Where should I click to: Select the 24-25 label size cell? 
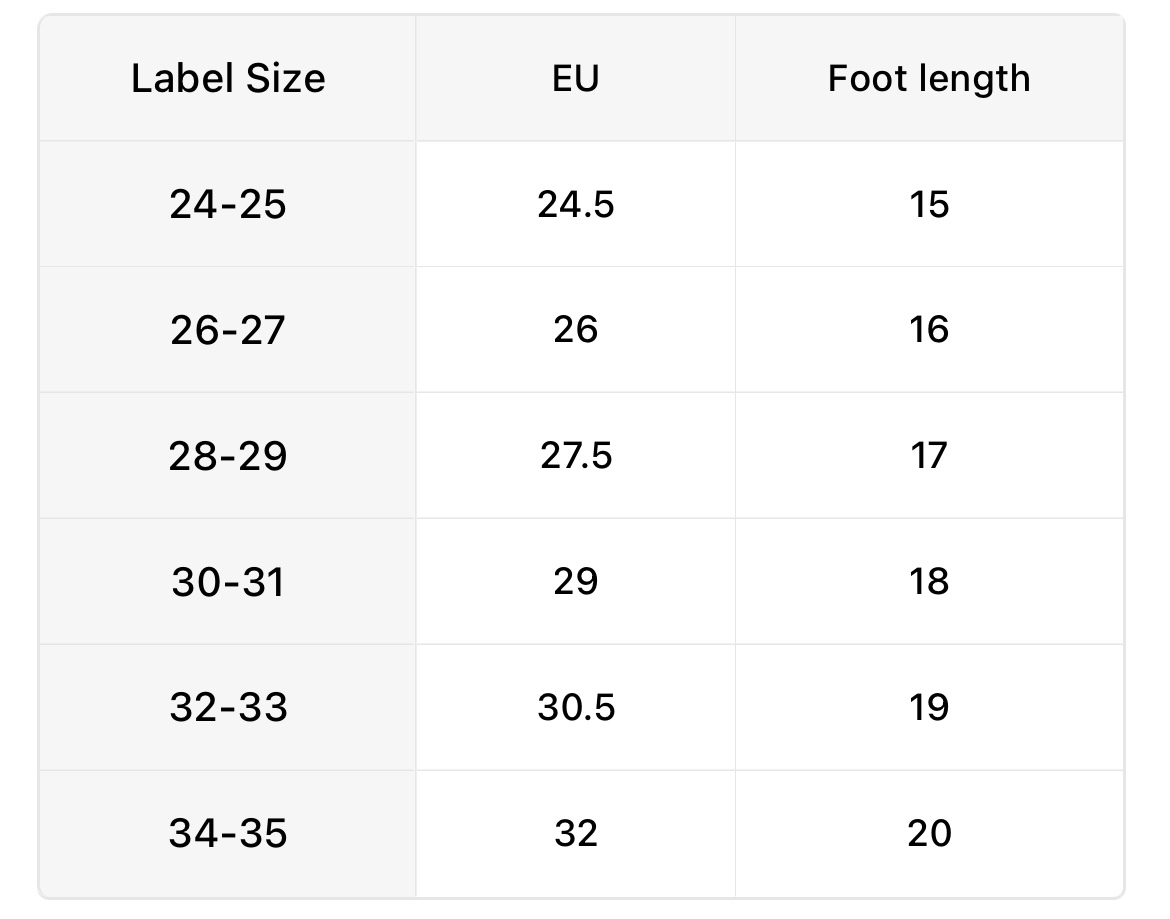tap(228, 205)
